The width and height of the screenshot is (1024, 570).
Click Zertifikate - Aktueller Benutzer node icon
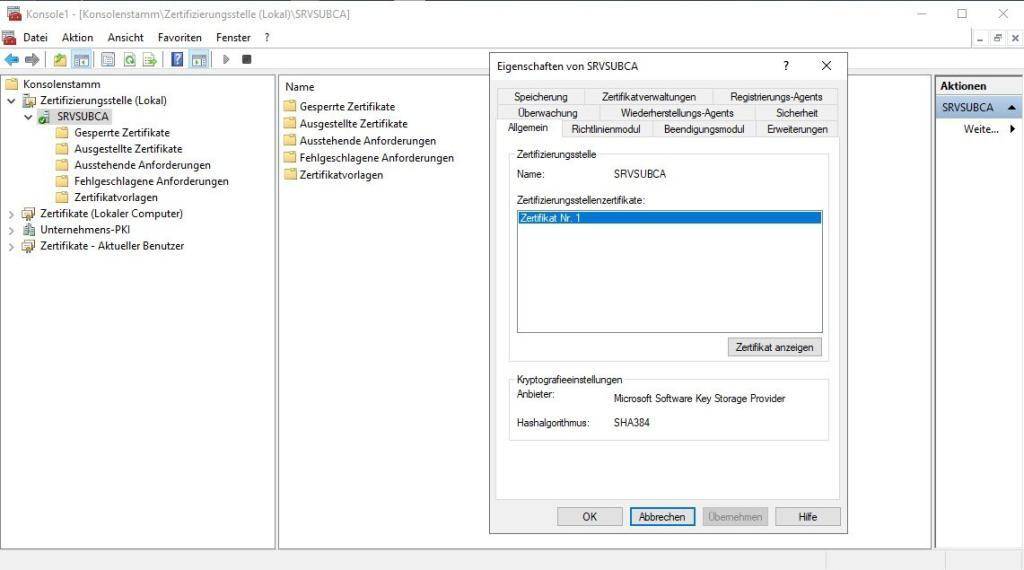(29, 246)
